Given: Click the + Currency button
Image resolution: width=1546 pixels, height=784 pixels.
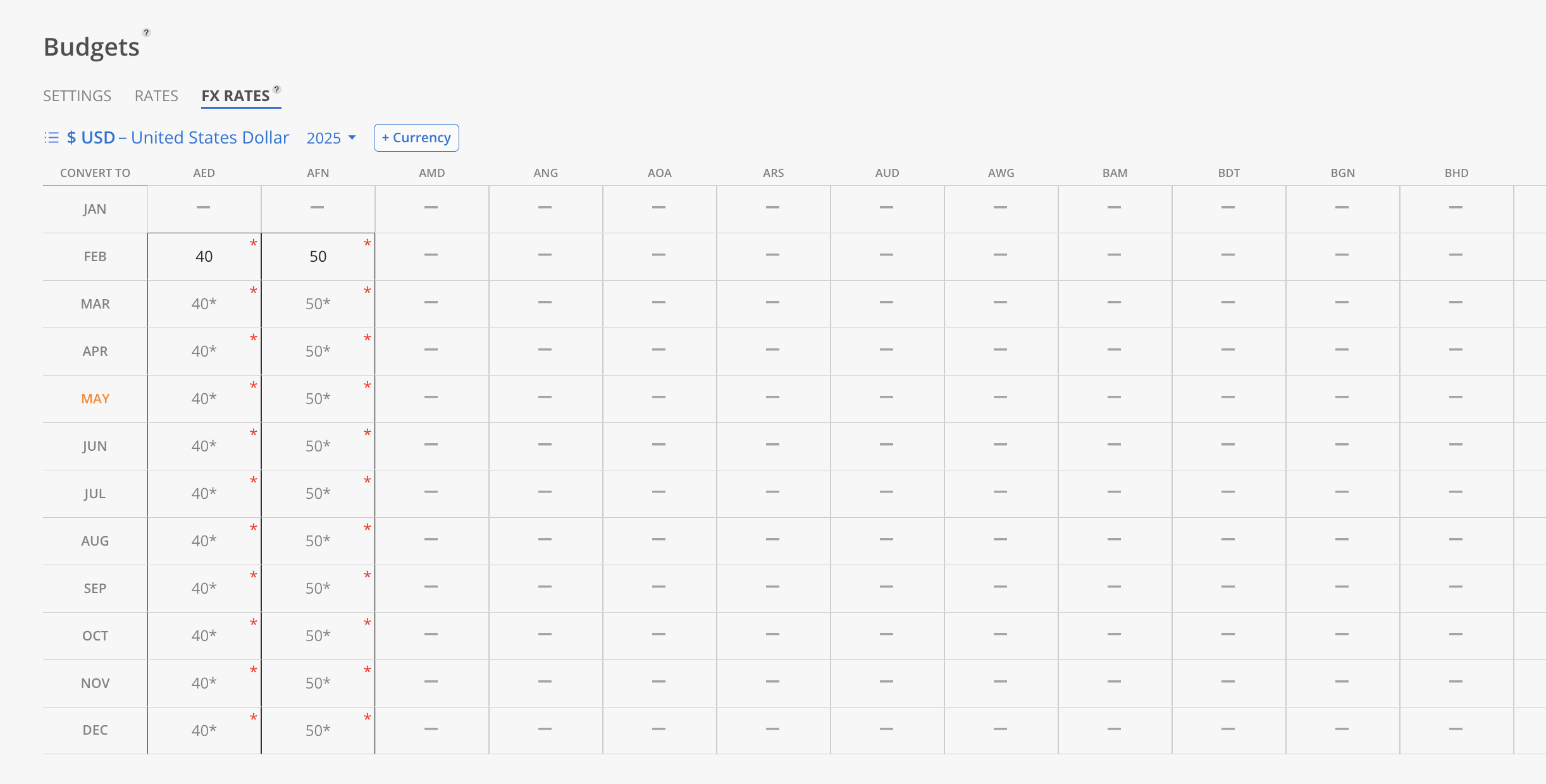Looking at the screenshot, I should tap(416, 138).
